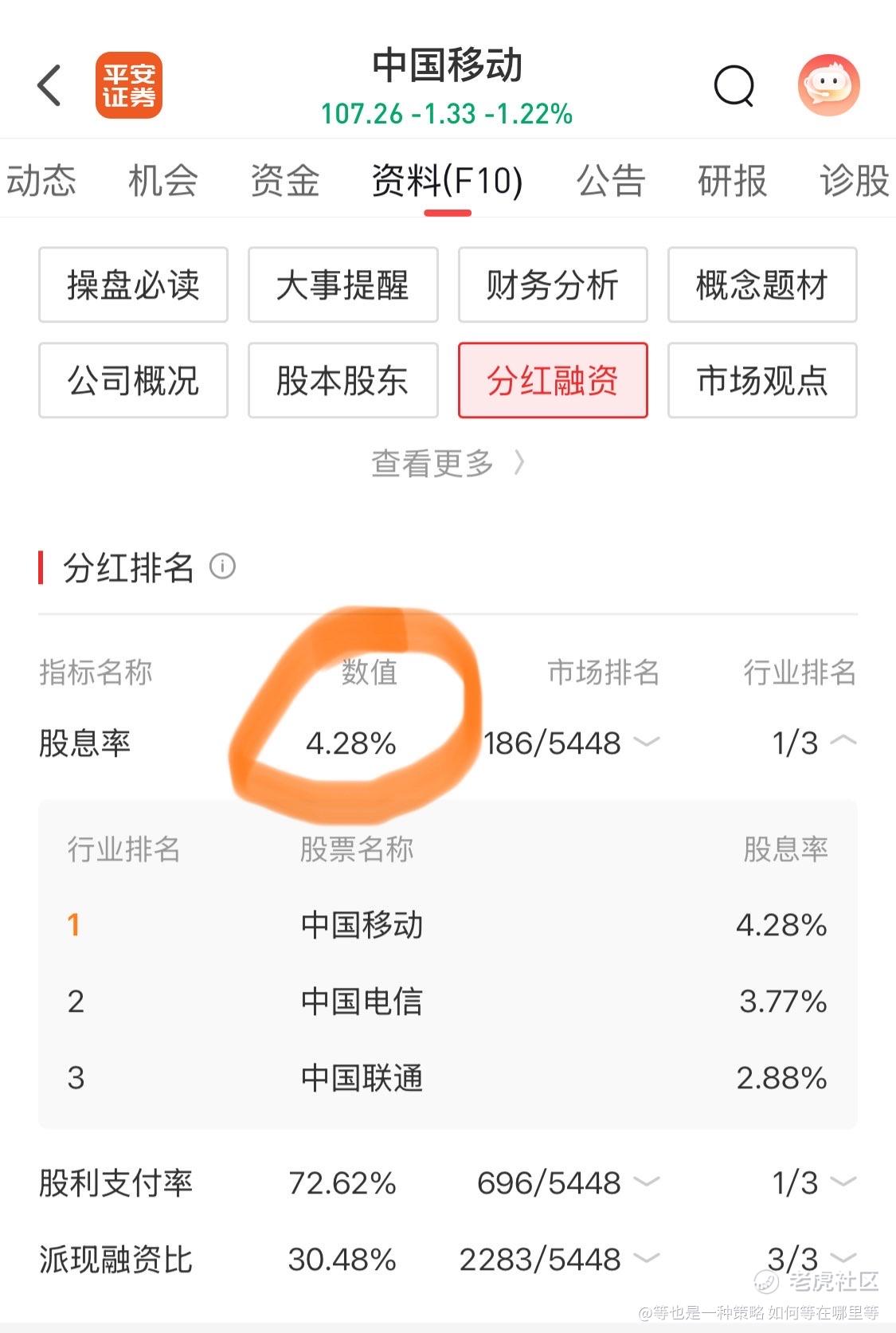The image size is (896, 1333).
Task: Expand 股利支付率 market ranking chevron
Action: click(647, 1182)
